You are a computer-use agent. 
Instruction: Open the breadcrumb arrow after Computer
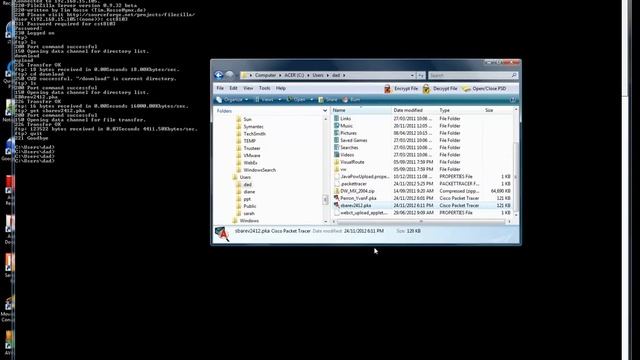click(280, 75)
